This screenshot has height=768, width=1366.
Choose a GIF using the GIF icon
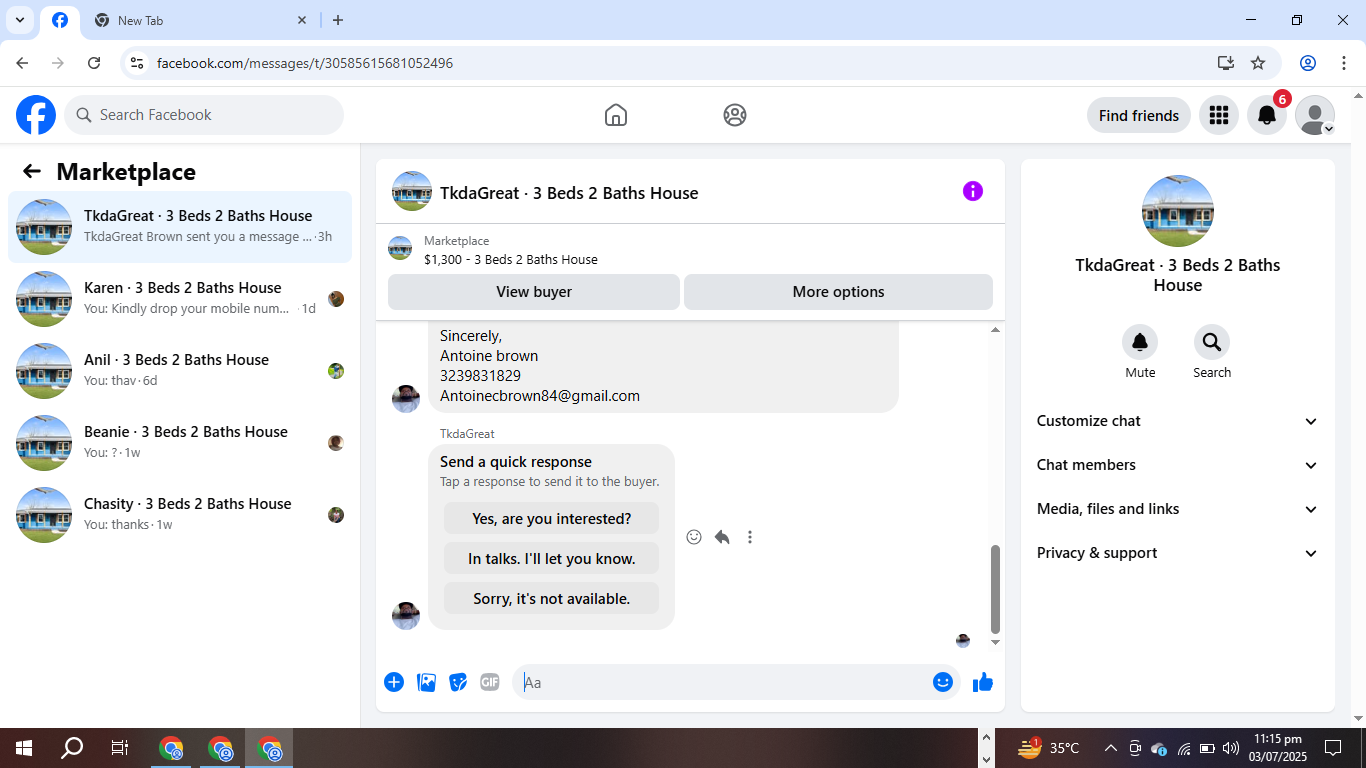pos(490,682)
